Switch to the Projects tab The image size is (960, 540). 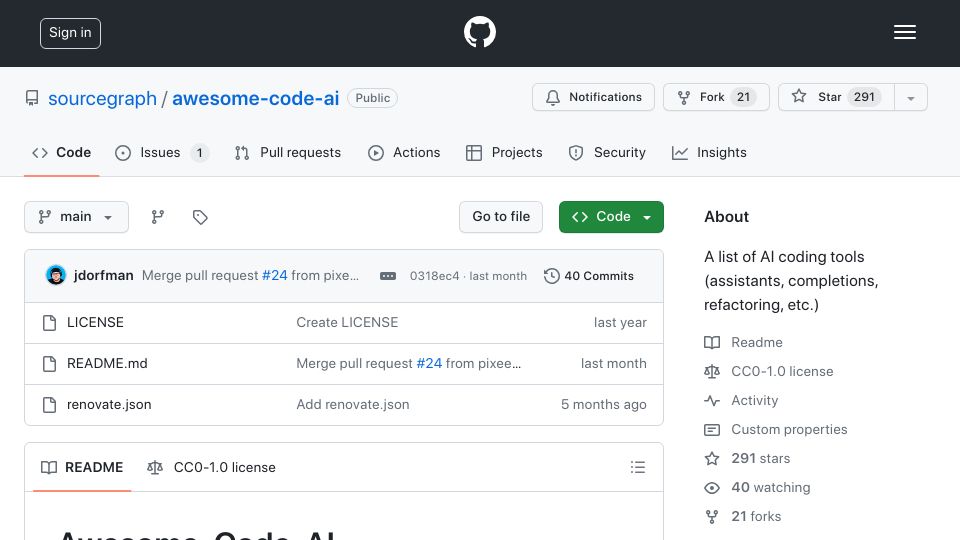[x=504, y=152]
